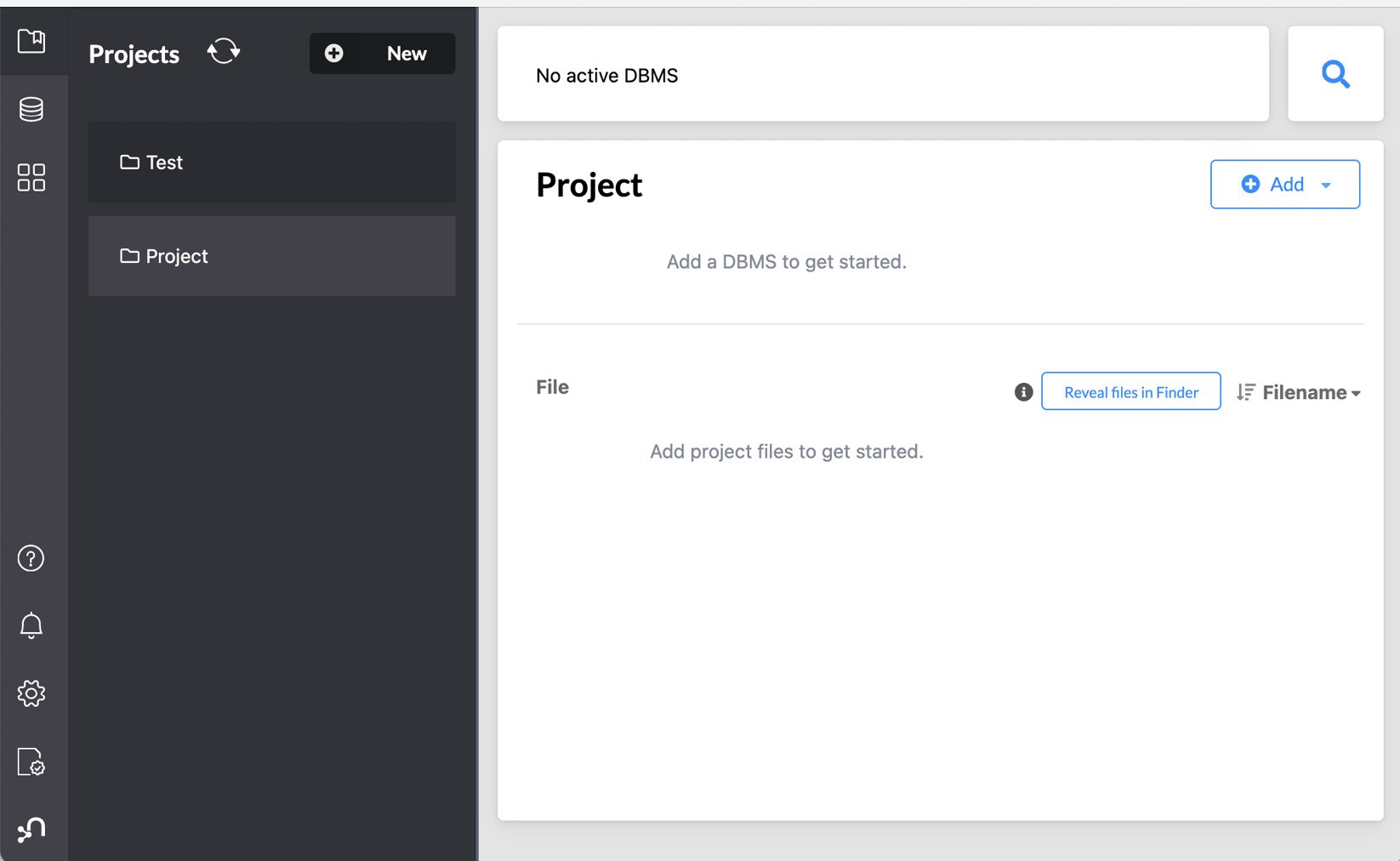Image resolution: width=1400 pixels, height=861 pixels.
Task: Click Reveal files in Finder
Action: tap(1130, 391)
